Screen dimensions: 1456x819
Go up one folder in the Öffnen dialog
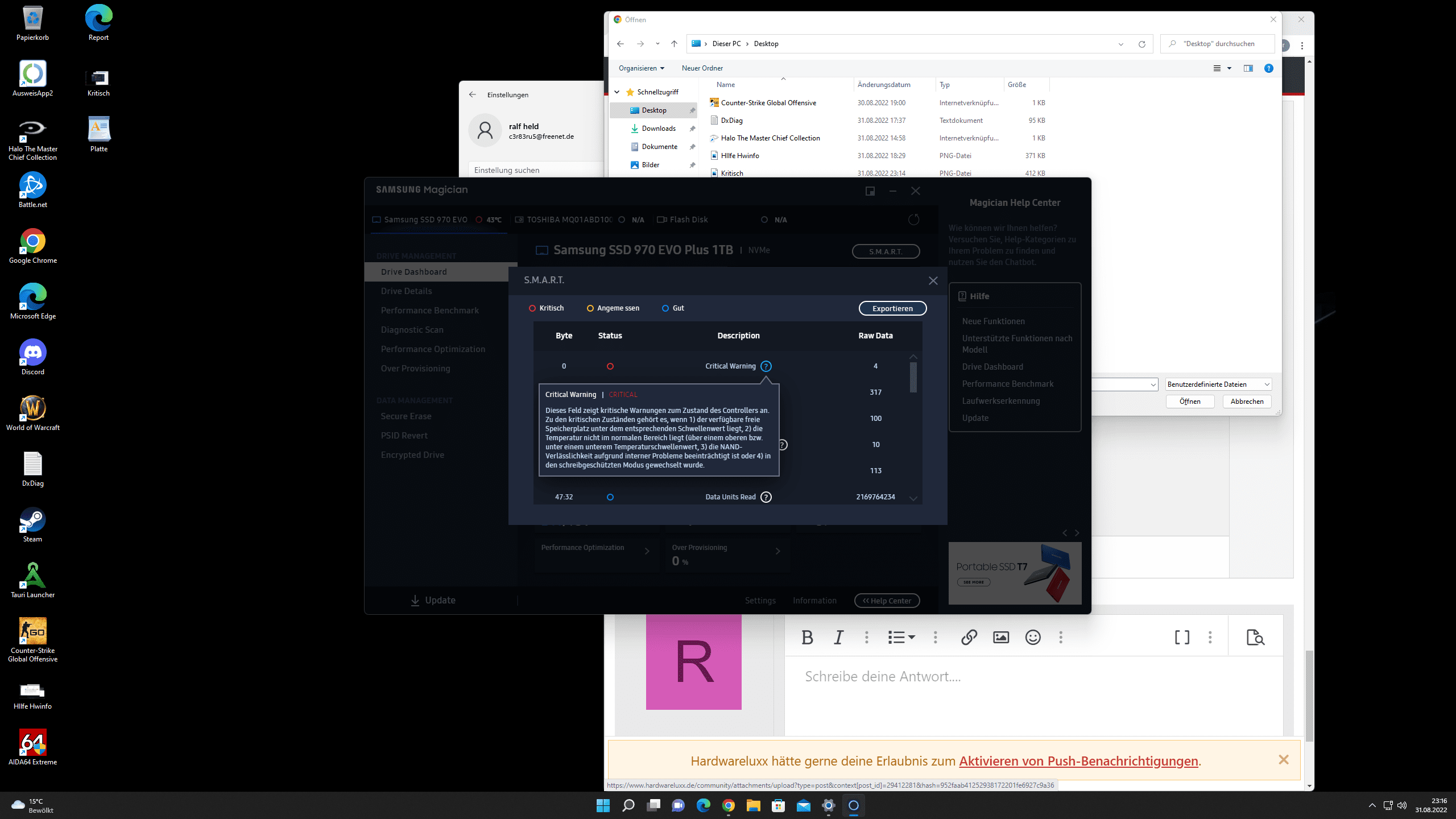click(x=674, y=44)
